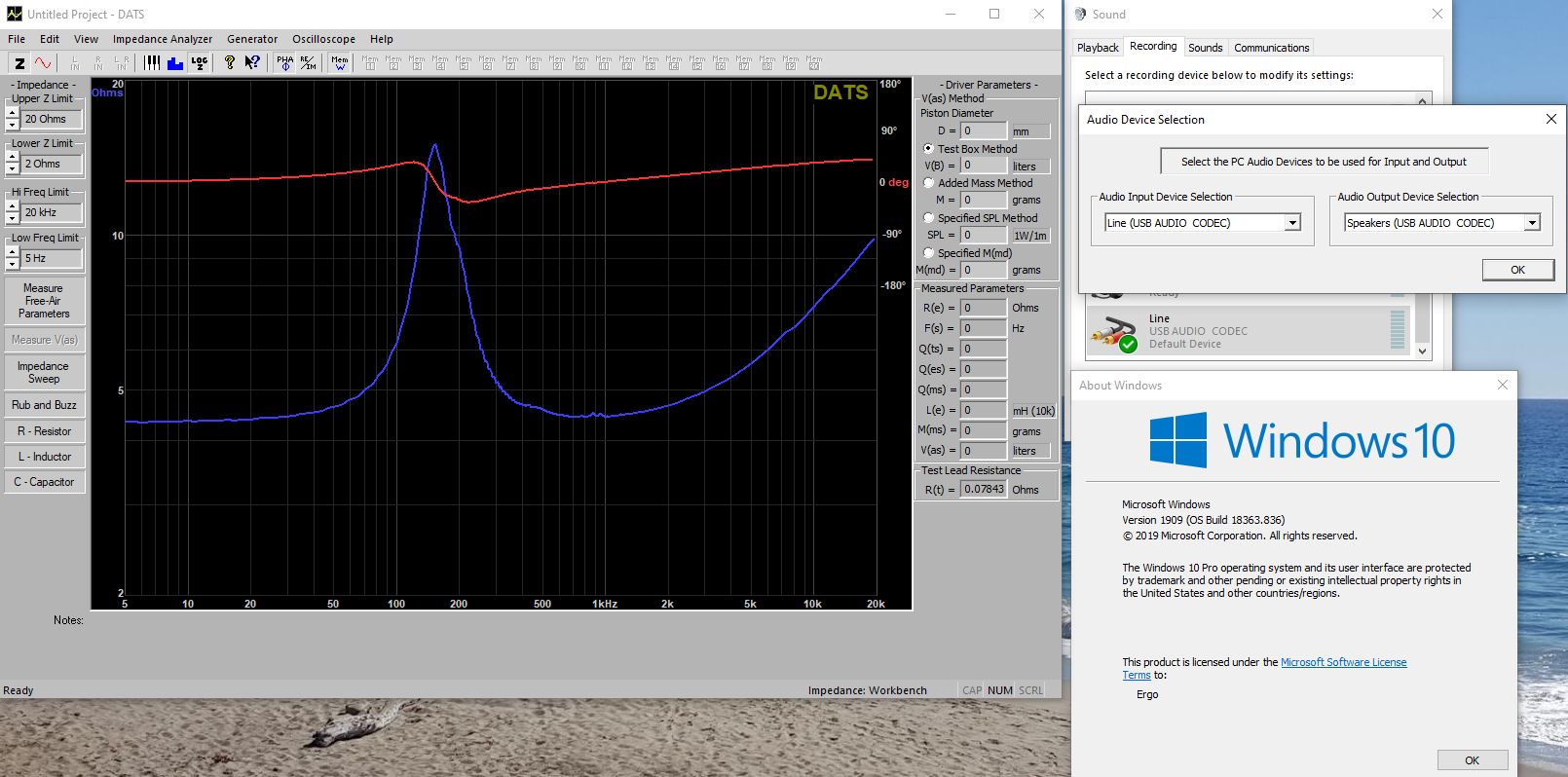Open the Sounds tab in Sound window
Viewport: 1568px width, 777px height.
click(1205, 48)
